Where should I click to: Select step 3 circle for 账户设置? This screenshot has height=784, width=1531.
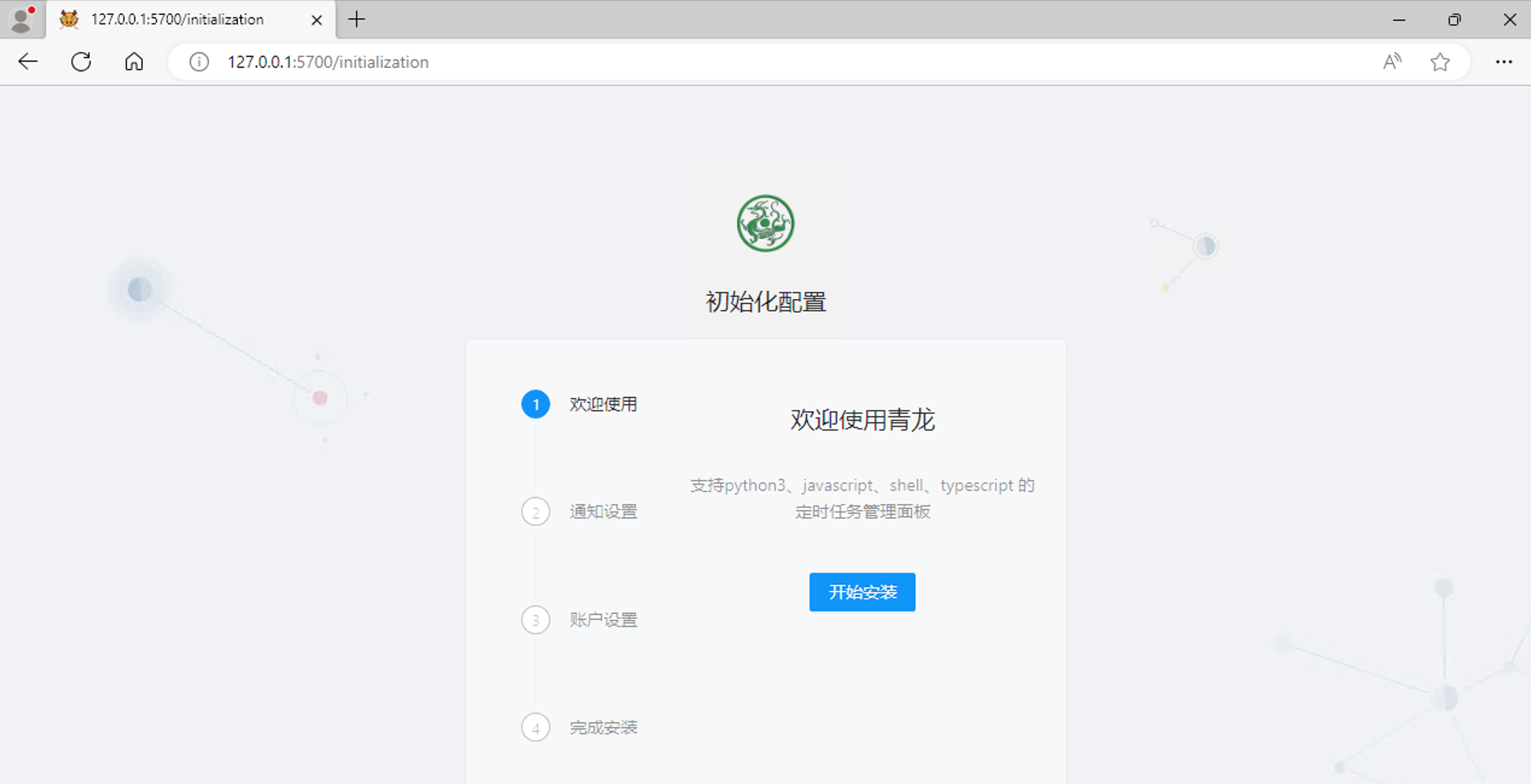(535, 620)
